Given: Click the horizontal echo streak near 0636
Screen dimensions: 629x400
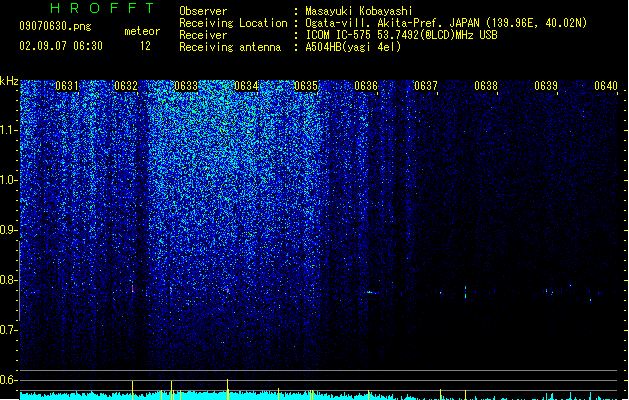Looking at the screenshot, I should tap(371, 292).
